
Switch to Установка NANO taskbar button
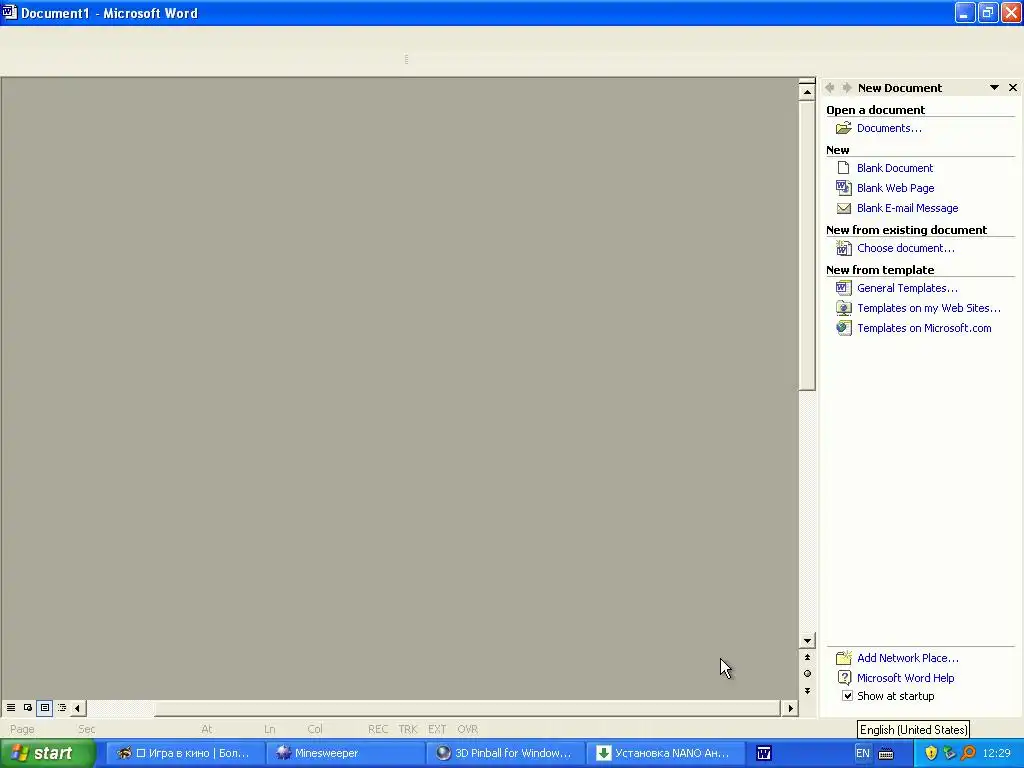pos(666,754)
